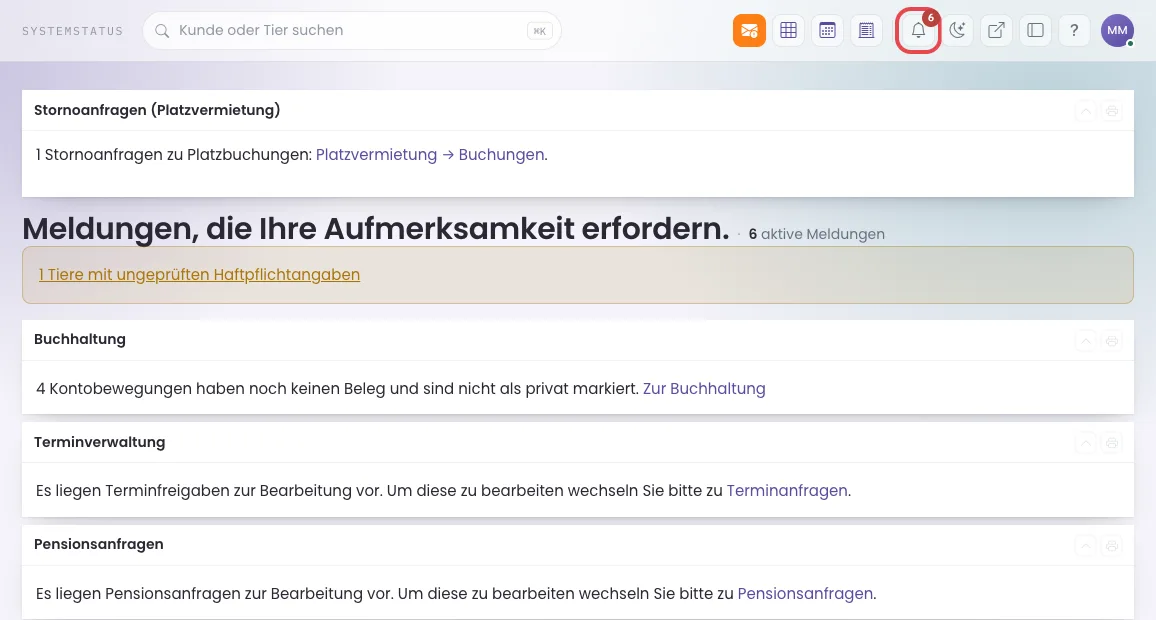Click the magnifier icon in search box
The height and width of the screenshot is (620, 1156).
coord(162,31)
